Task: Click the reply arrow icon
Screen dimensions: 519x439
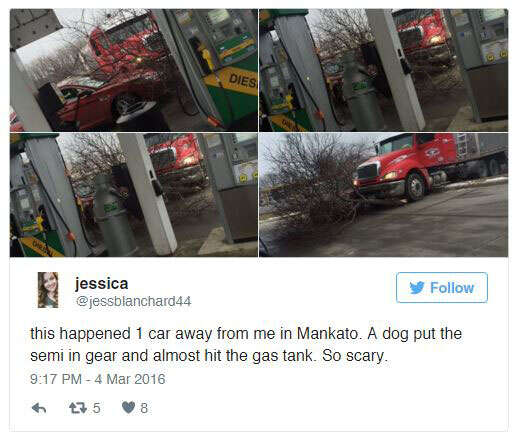Action: pyautogui.click(x=39, y=408)
